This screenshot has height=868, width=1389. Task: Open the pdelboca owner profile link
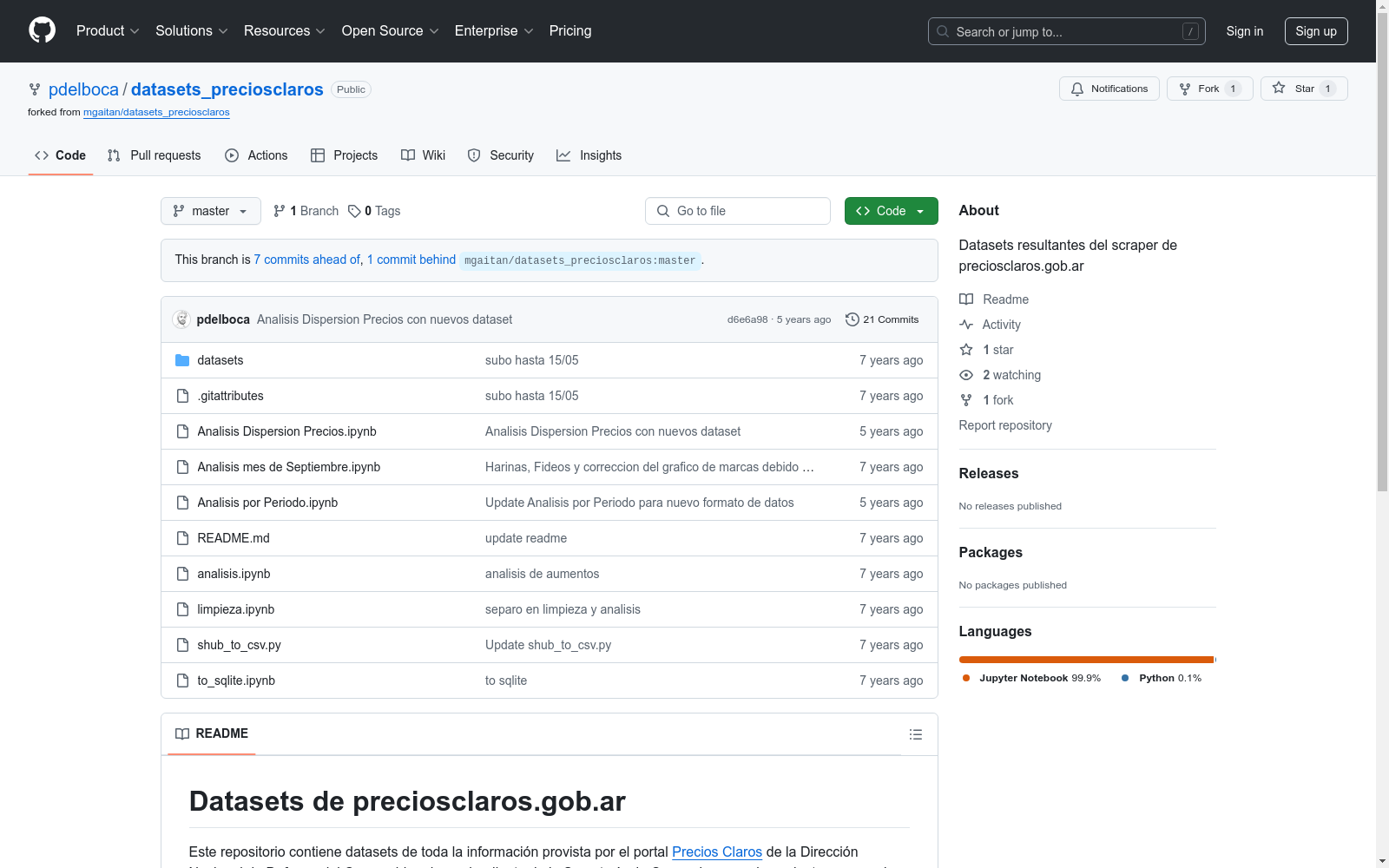83,89
